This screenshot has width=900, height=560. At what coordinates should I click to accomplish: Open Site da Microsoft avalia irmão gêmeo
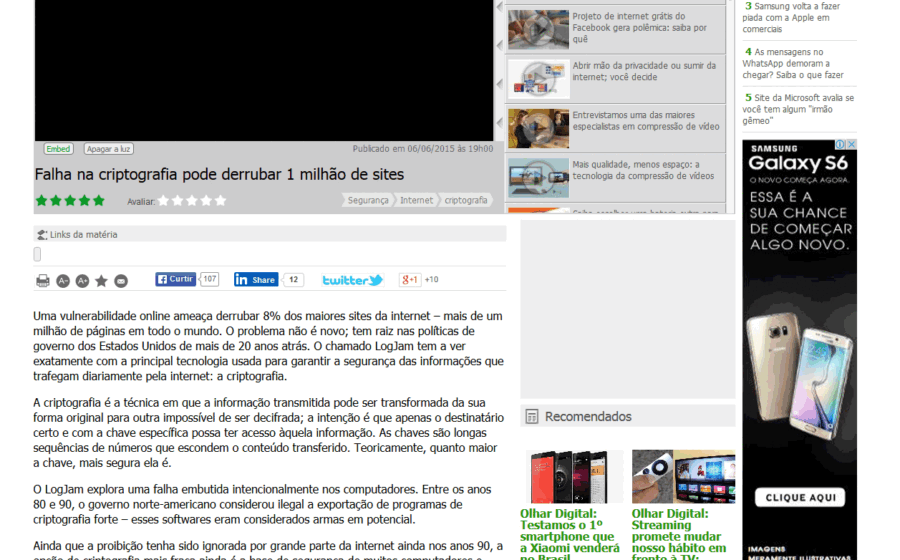point(798,109)
